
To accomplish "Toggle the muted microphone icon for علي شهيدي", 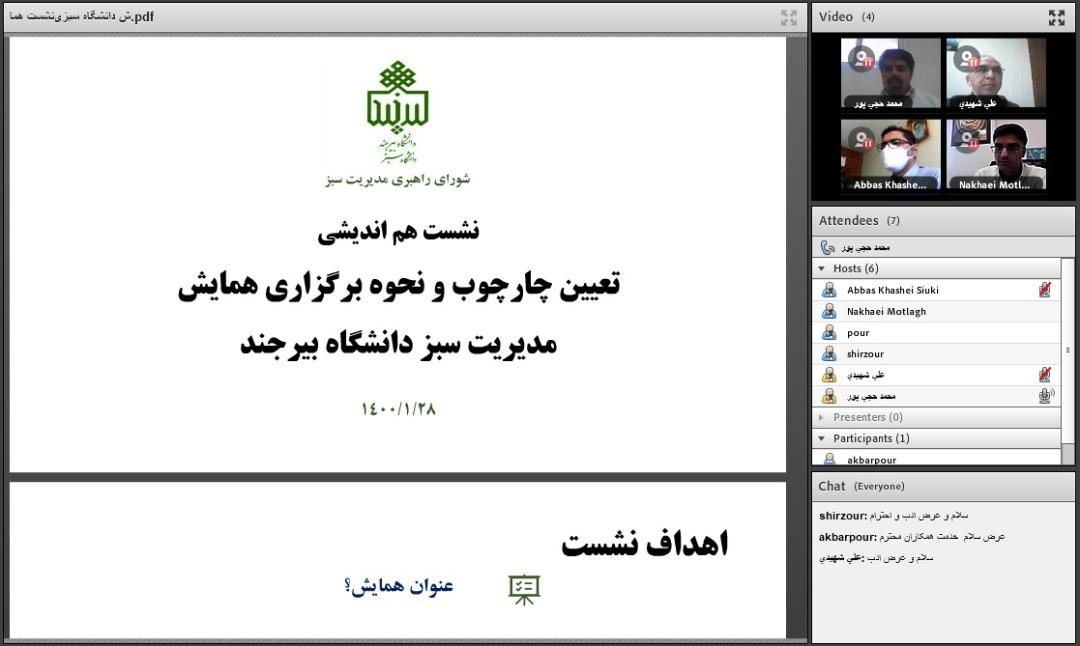I will point(1044,375).
